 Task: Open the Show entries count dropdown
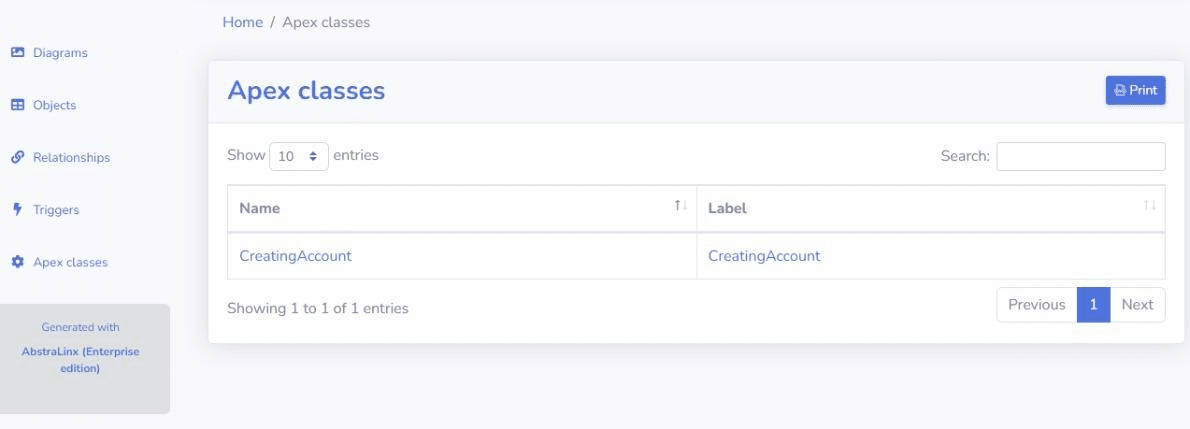click(x=299, y=157)
